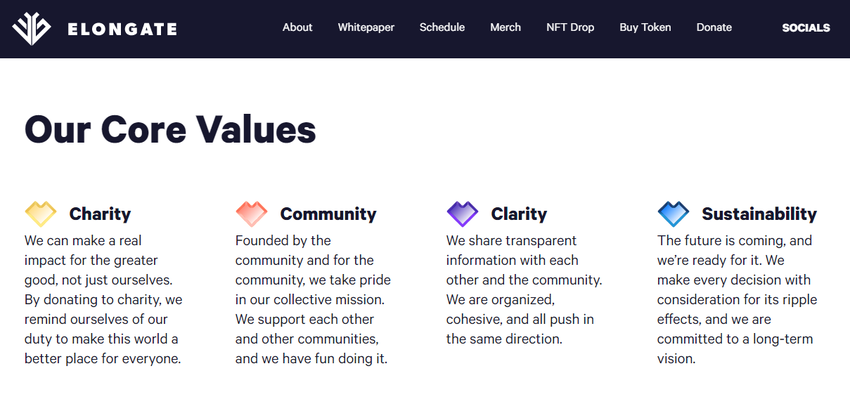850x404 pixels.
Task: Click the Donate nav link
Action: pyautogui.click(x=714, y=28)
